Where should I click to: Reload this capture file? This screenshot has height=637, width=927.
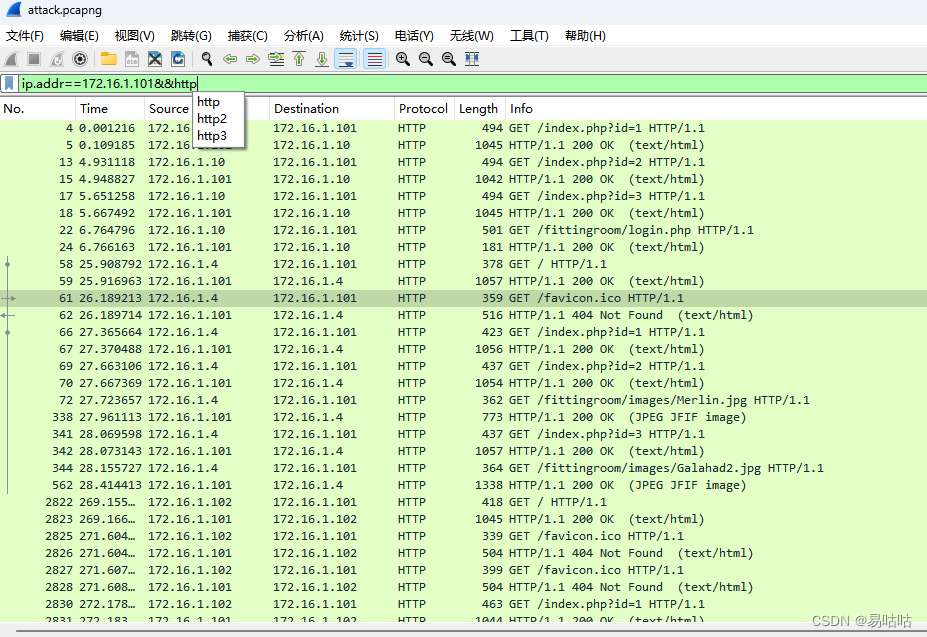pos(179,58)
